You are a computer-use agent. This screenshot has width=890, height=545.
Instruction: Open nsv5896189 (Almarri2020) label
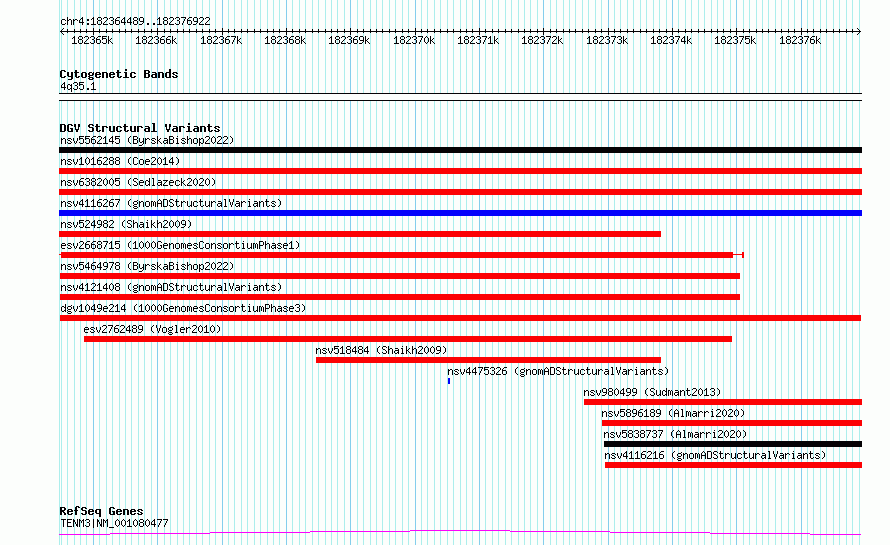[x=673, y=413]
